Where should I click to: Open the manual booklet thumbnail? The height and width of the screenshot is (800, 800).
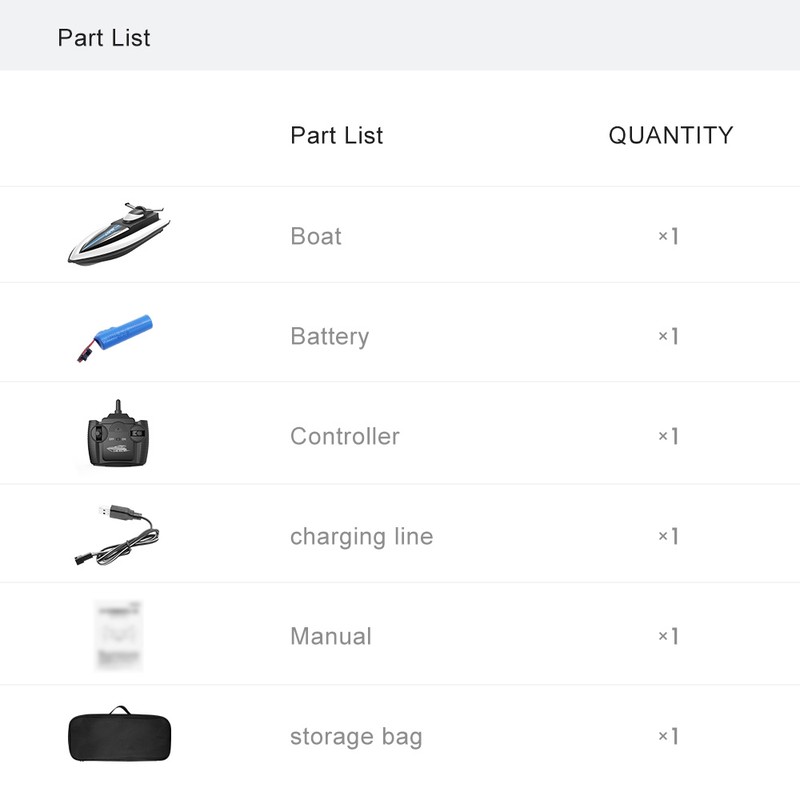click(119, 635)
